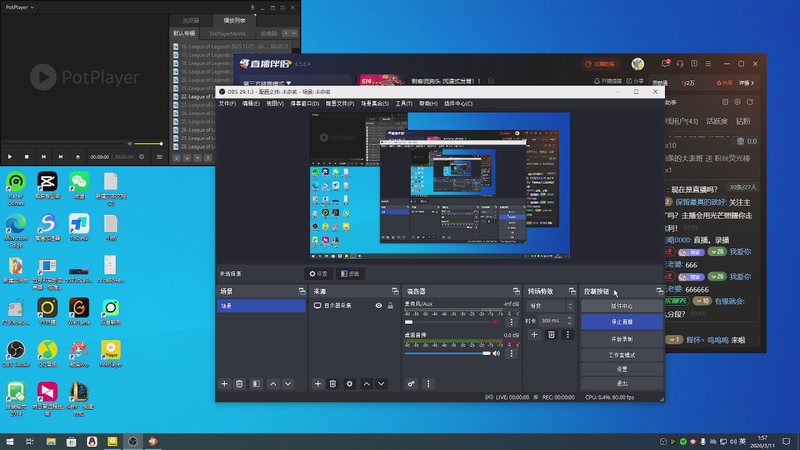Toggle PotPlayer playlist hamburger icon
800x450 pixels.
click(x=159, y=157)
